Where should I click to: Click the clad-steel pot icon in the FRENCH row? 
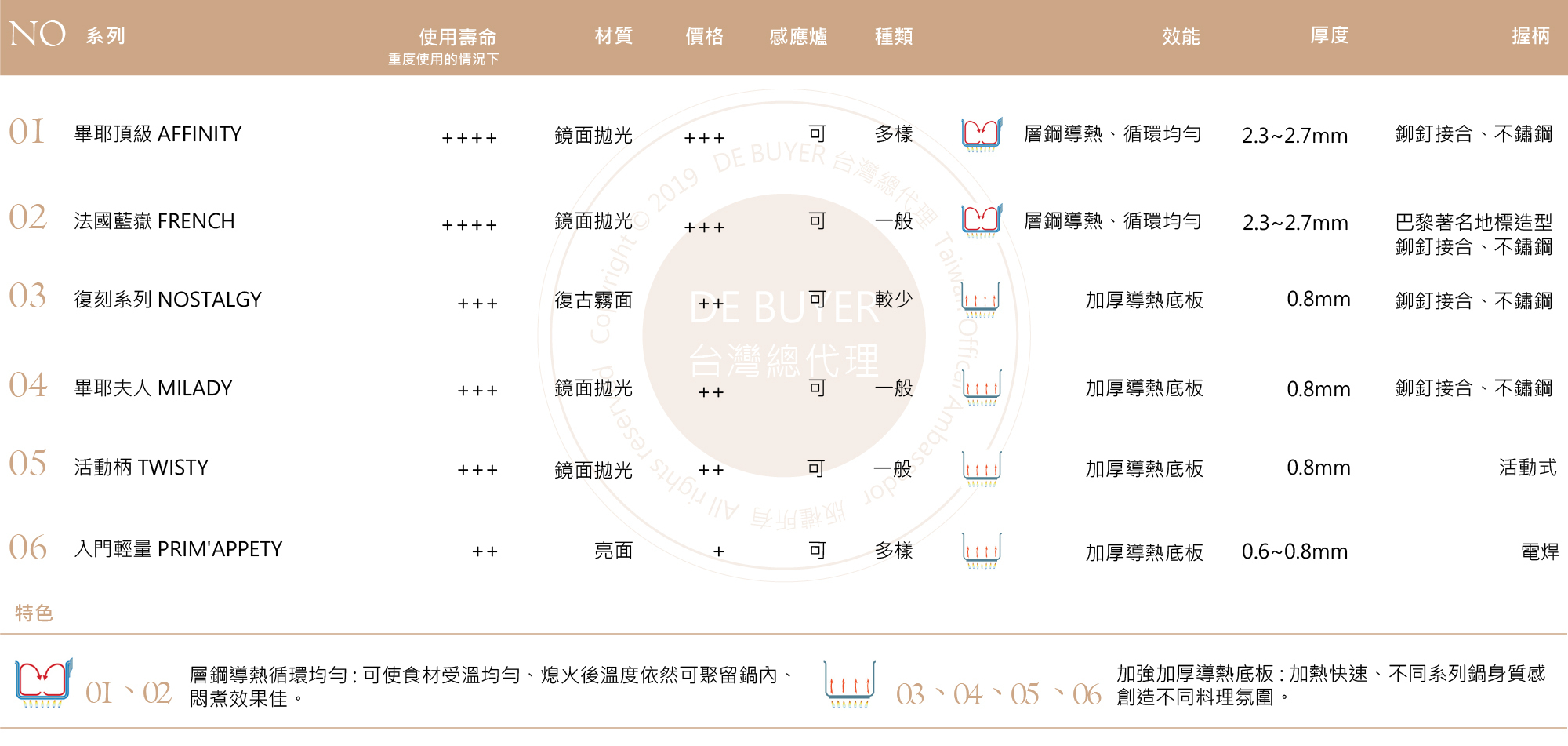[982, 222]
